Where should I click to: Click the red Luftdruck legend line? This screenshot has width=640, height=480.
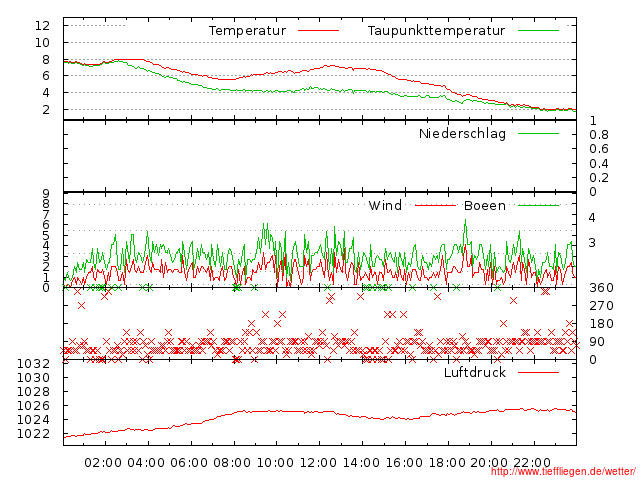[x=538, y=372]
